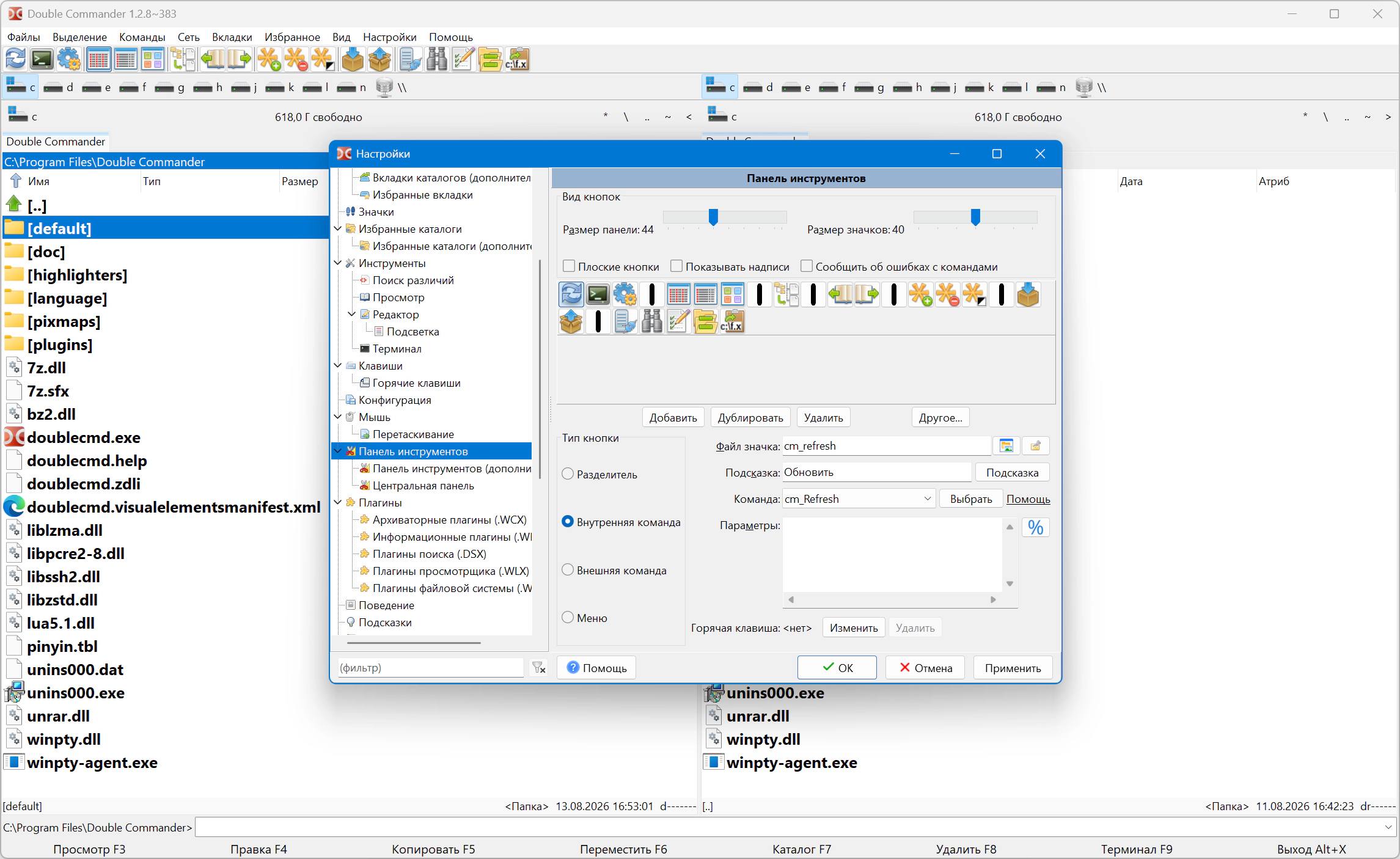Open the Вкладки menu
1400x859 pixels.
click(x=232, y=37)
